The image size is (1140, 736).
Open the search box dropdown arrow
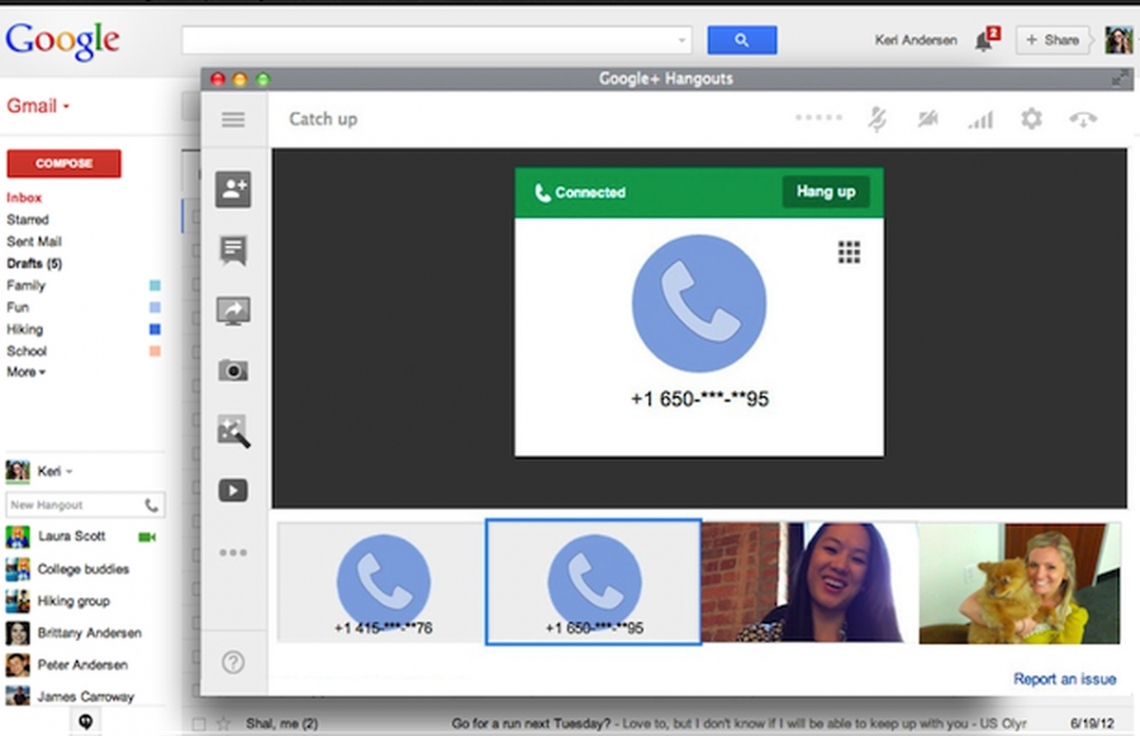[681, 41]
